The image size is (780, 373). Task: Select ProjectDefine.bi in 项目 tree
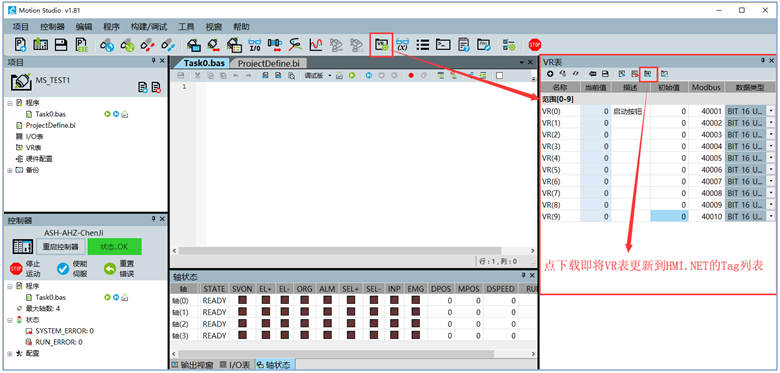click(x=50, y=125)
